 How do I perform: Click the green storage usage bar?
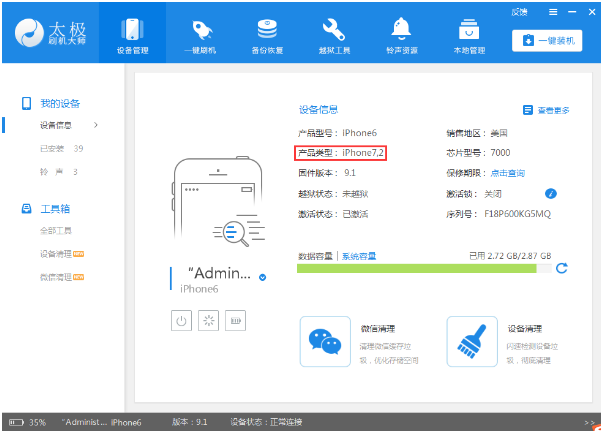pos(416,268)
